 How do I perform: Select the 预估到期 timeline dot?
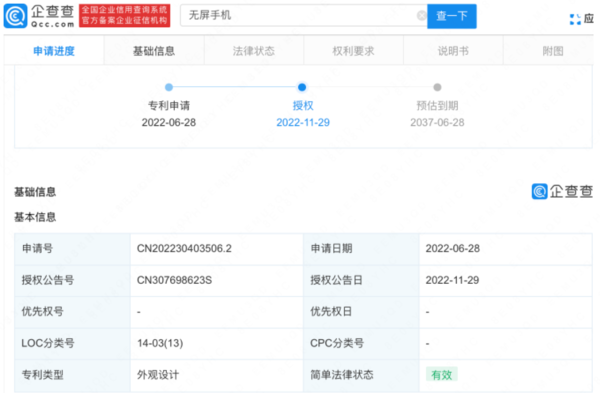437,87
